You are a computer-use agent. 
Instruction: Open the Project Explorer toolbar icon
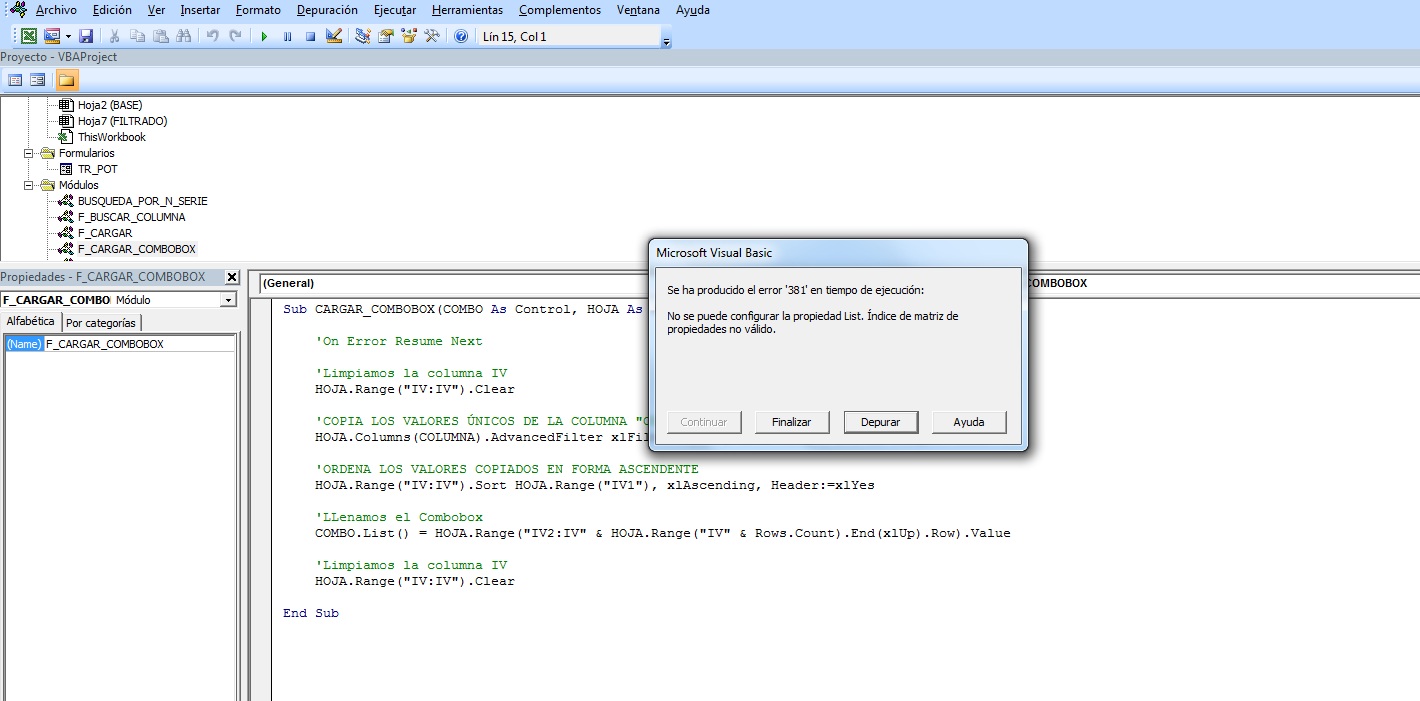363,36
